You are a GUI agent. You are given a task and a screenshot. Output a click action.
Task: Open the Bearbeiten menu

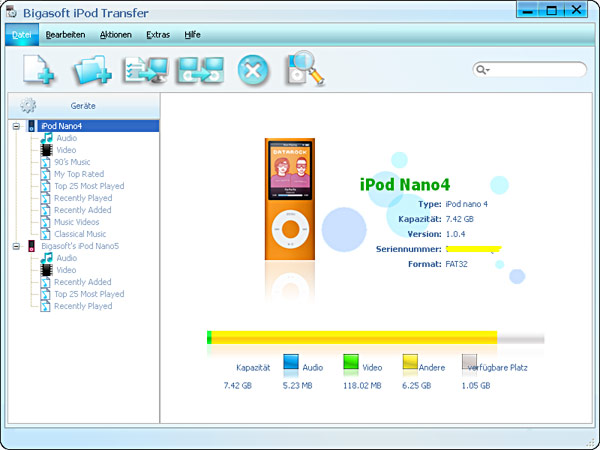(65, 35)
